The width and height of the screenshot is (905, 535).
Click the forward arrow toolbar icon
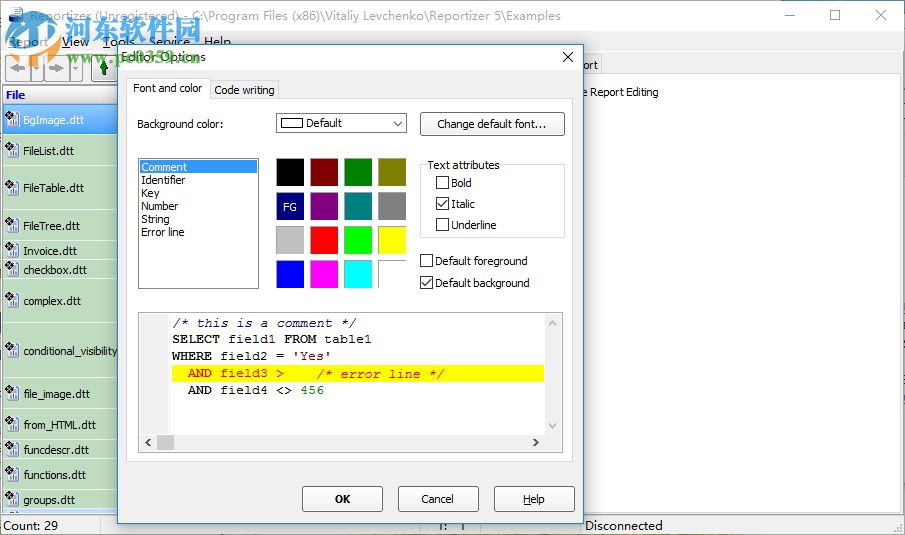tap(56, 68)
